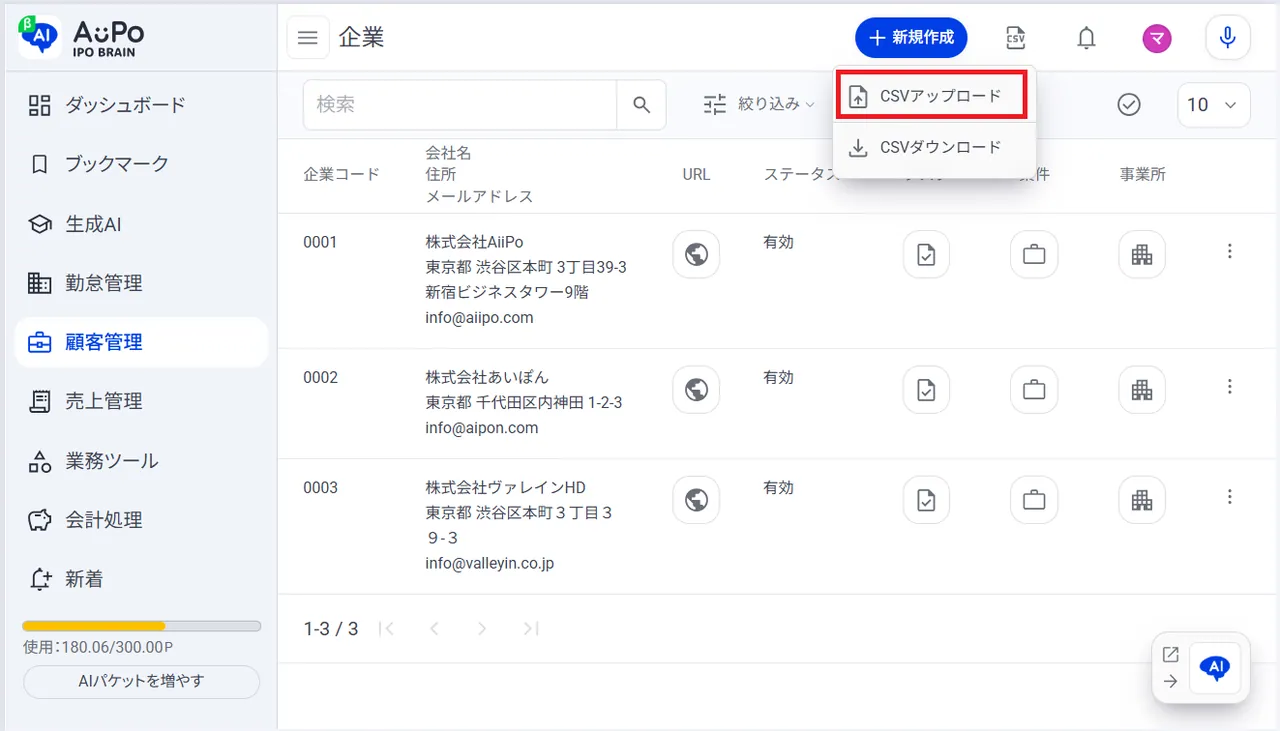Open 会計処理 in sidebar
Screen dimensions: 1280x731
[141, 520]
